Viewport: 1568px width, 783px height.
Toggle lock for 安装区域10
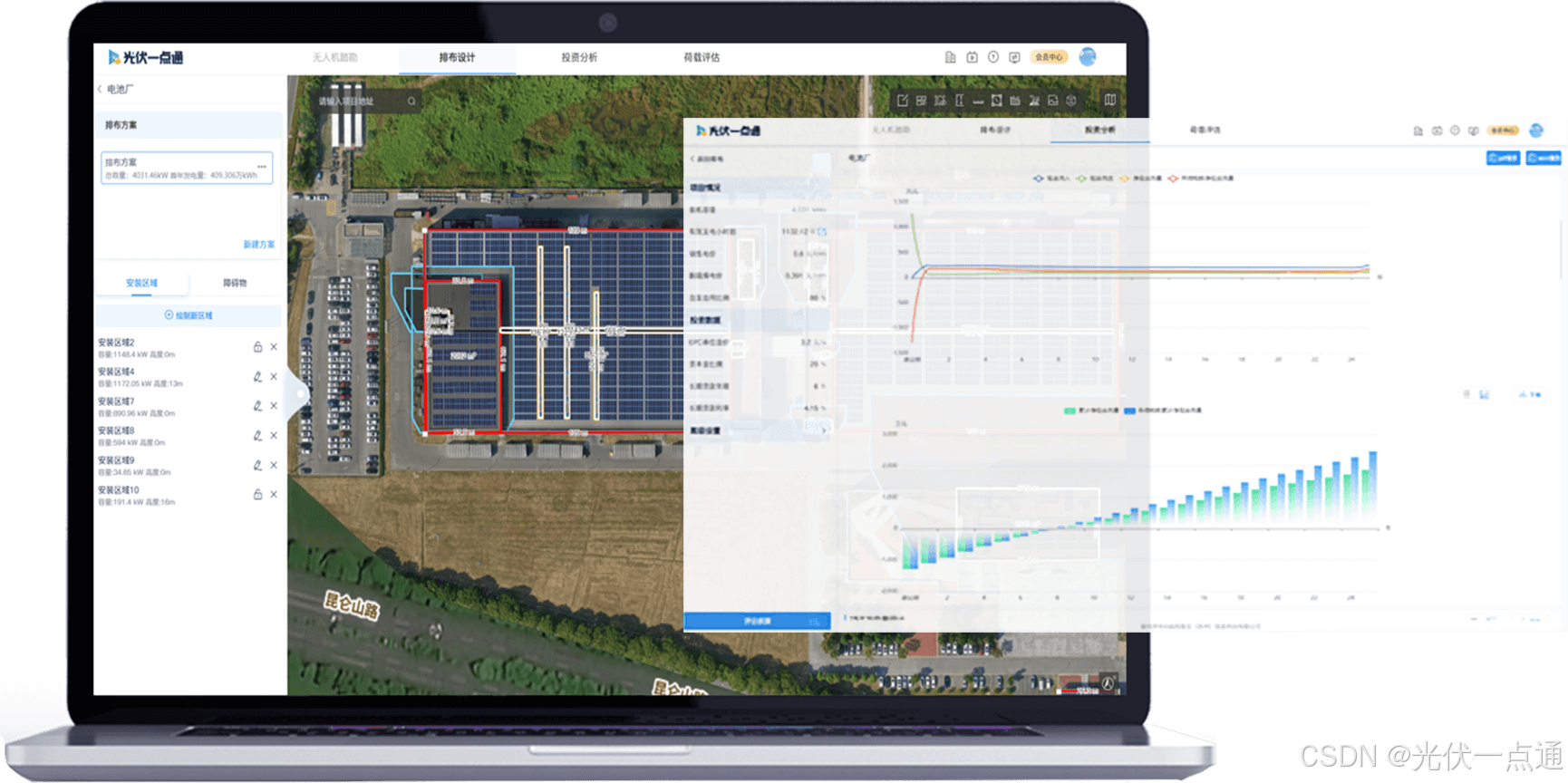pyautogui.click(x=257, y=495)
